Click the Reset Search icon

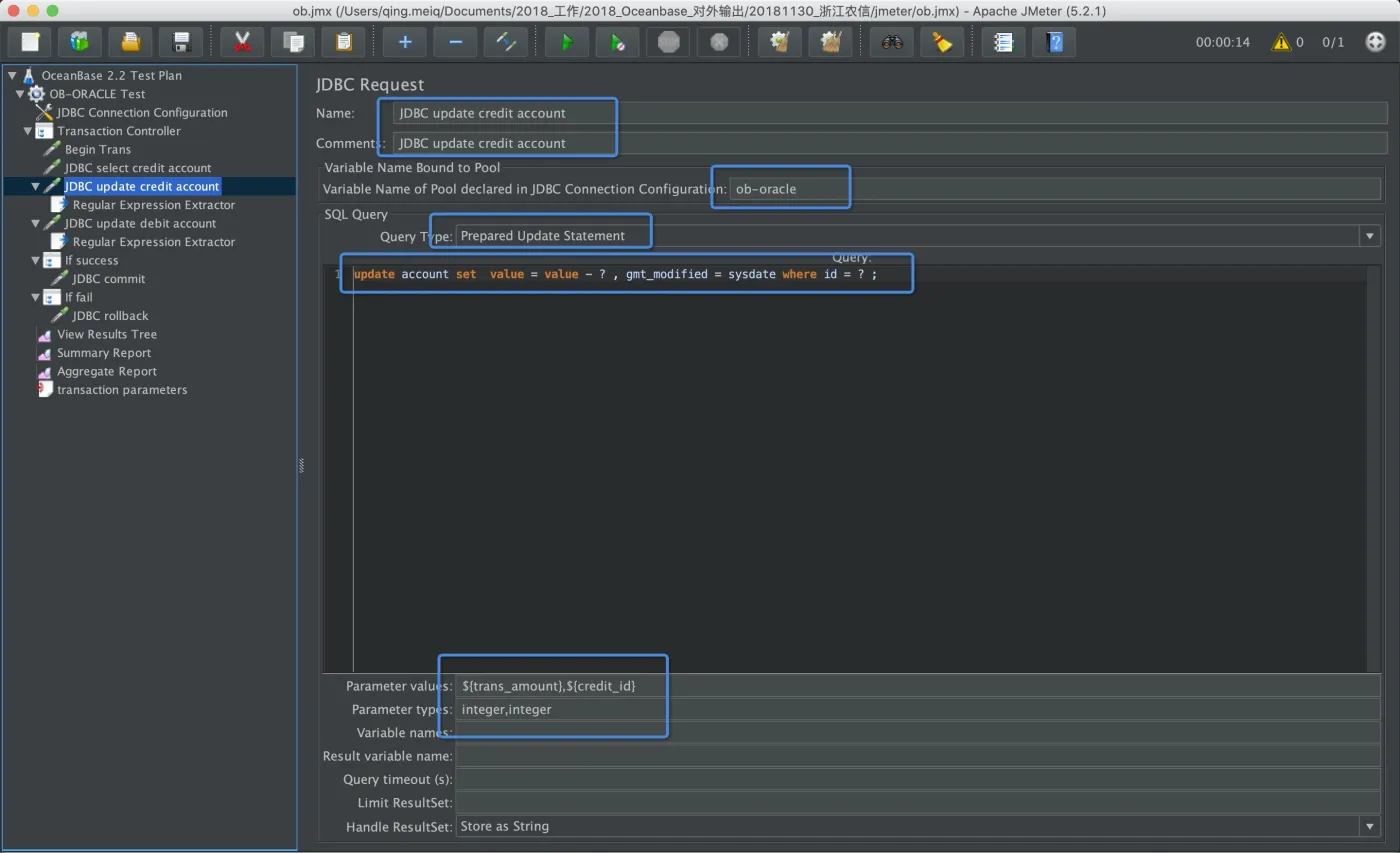[x=942, y=42]
